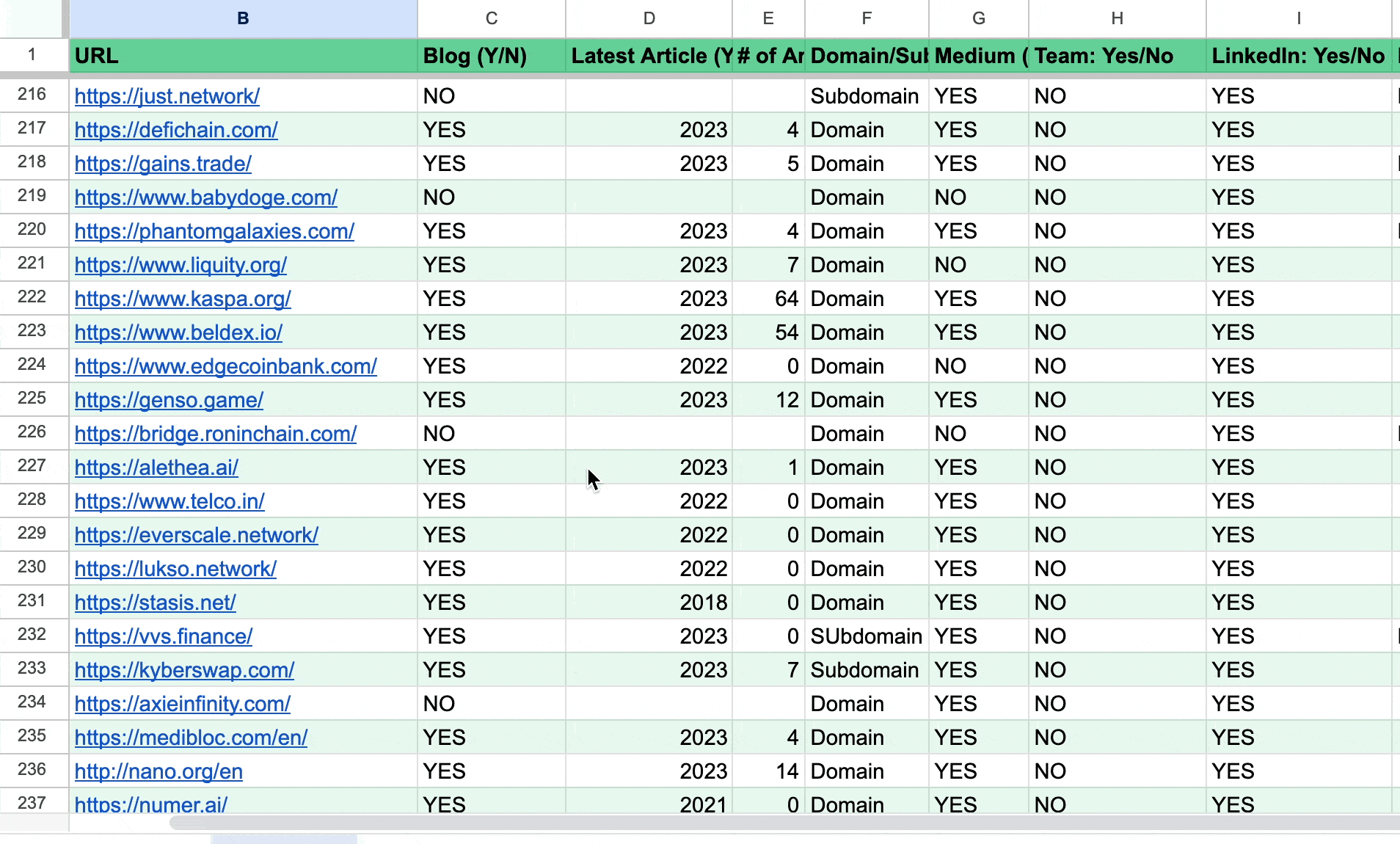1400x844 pixels.
Task: Open the https://just.network/ link
Action: (x=167, y=96)
